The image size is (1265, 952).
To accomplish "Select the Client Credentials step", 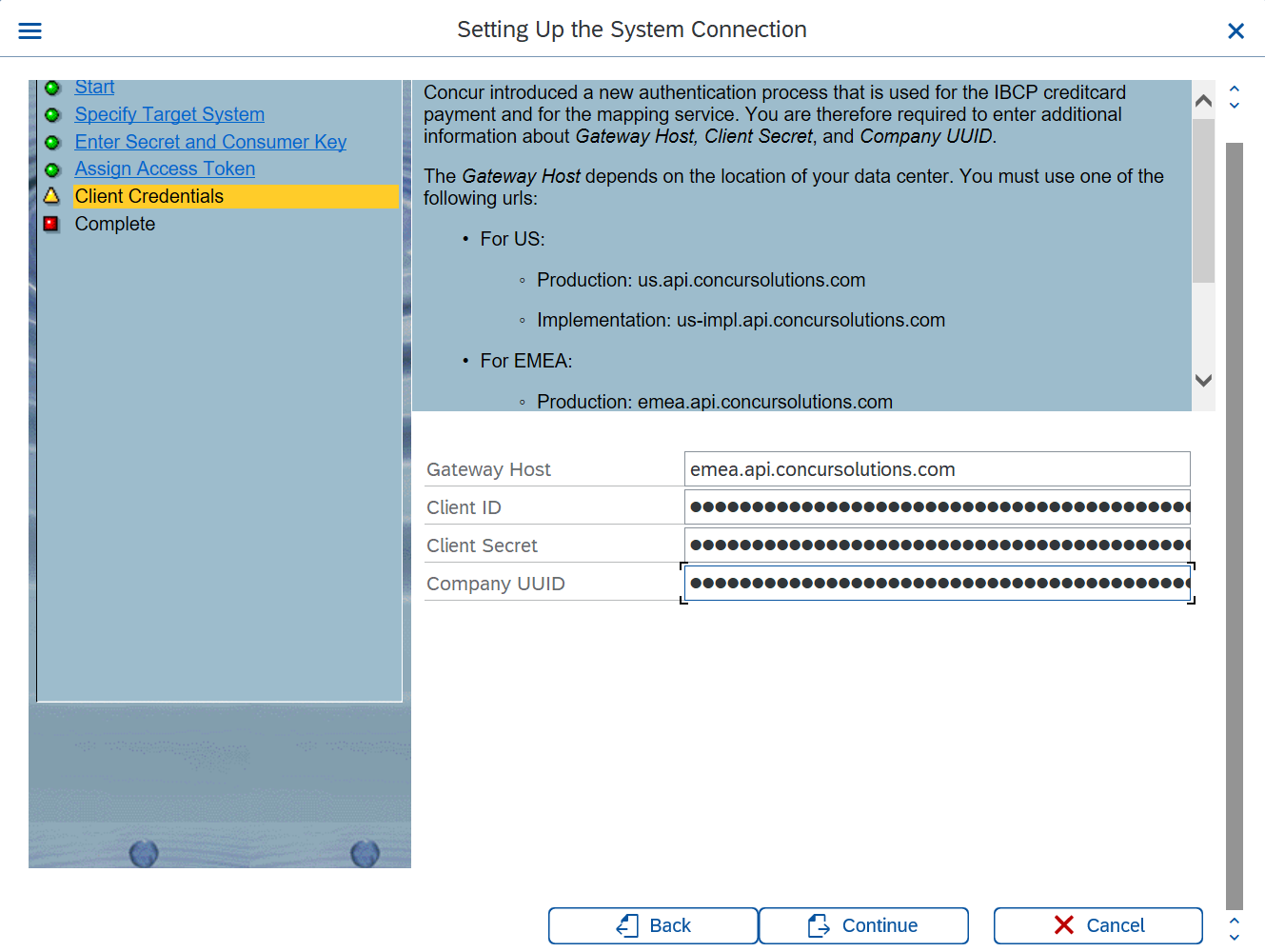I will tap(149, 196).
